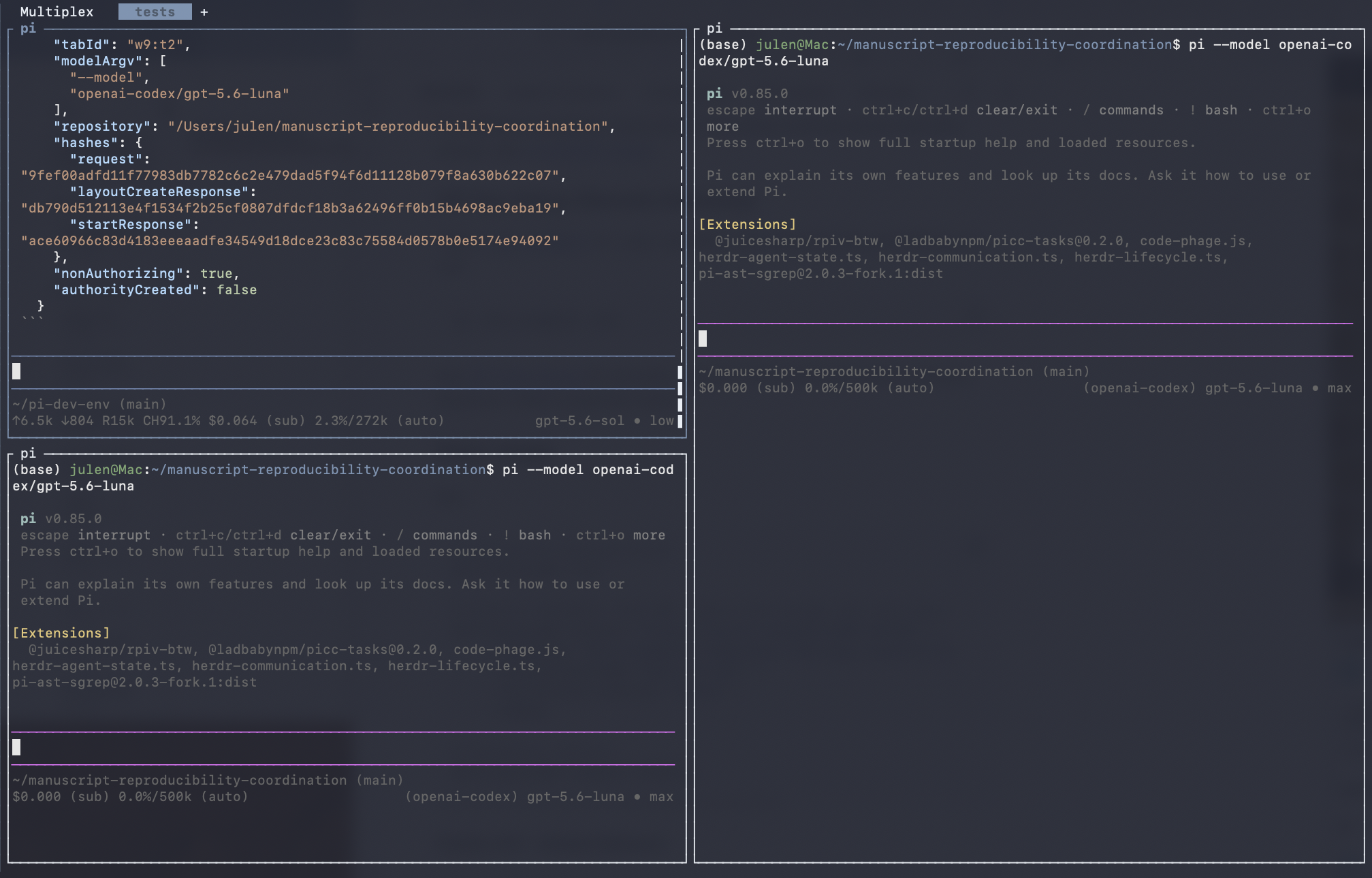The height and width of the screenshot is (878, 1372).
Task: Click "pi v0.85.0" in the right pane
Action: click(747, 93)
